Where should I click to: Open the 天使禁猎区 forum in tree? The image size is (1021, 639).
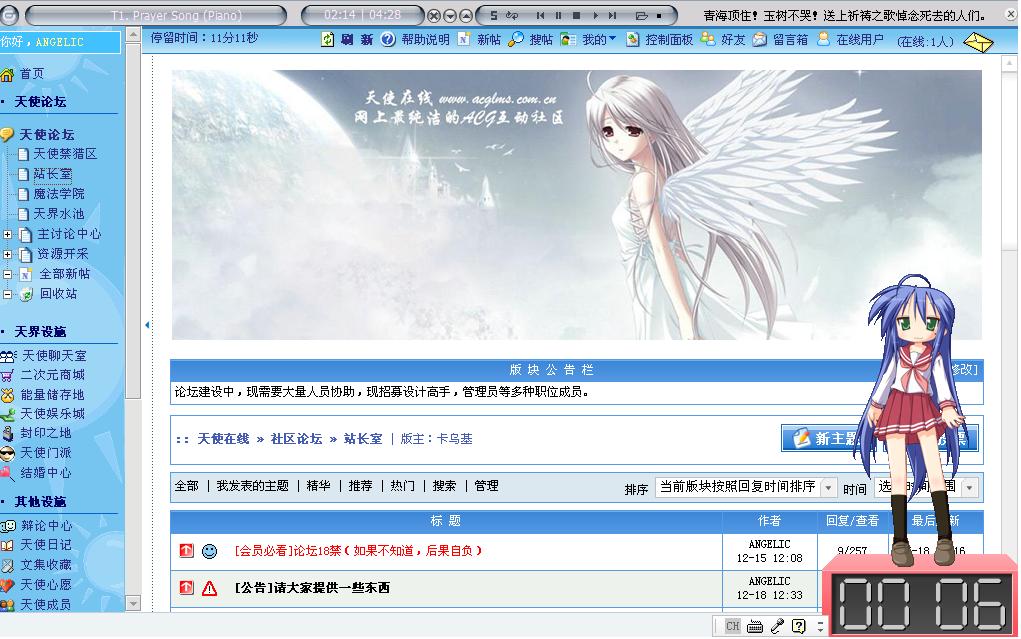tap(65, 154)
